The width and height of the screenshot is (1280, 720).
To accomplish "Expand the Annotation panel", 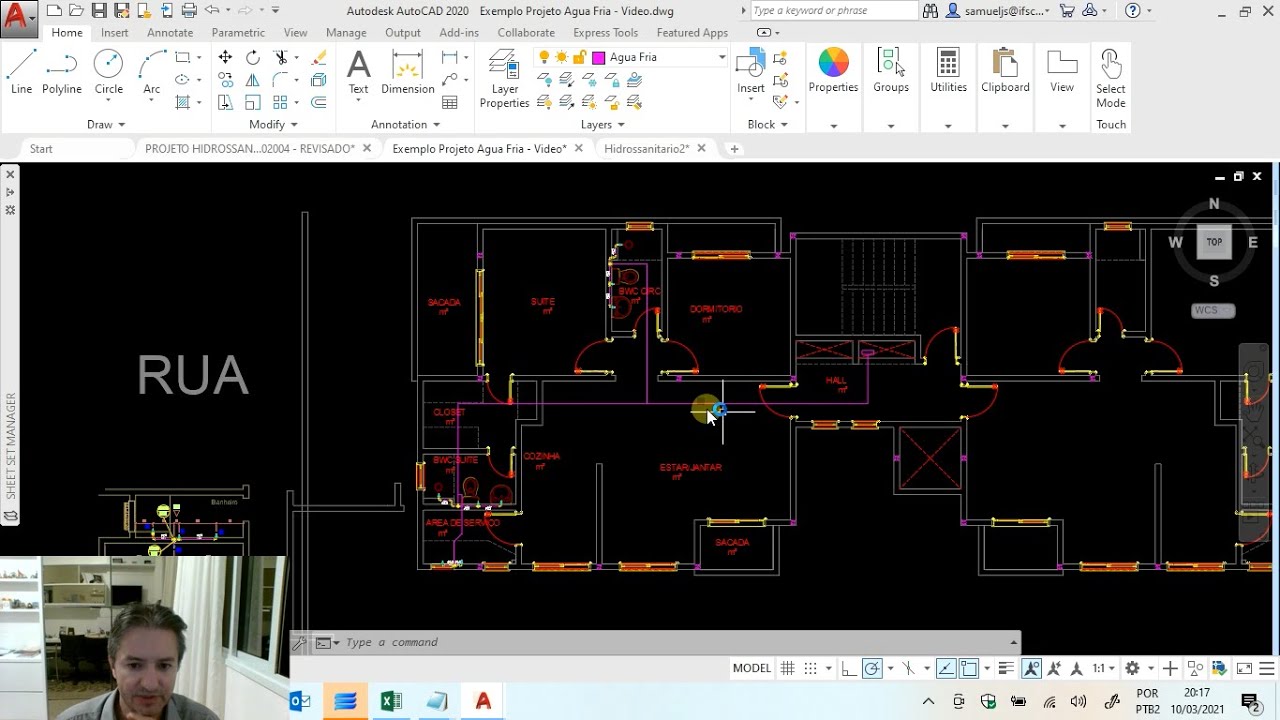I will (x=406, y=124).
